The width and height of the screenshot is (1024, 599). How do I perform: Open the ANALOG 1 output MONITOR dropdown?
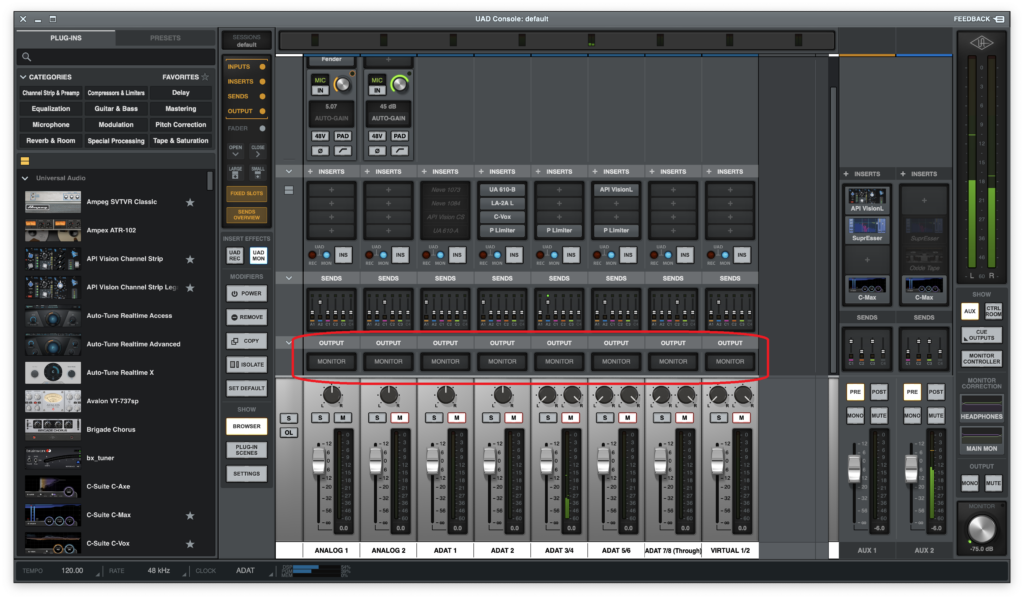point(331,361)
